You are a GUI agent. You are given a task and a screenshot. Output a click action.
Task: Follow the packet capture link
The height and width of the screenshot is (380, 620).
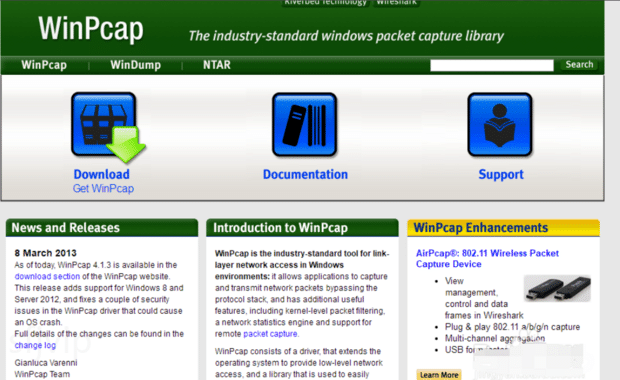270,334
